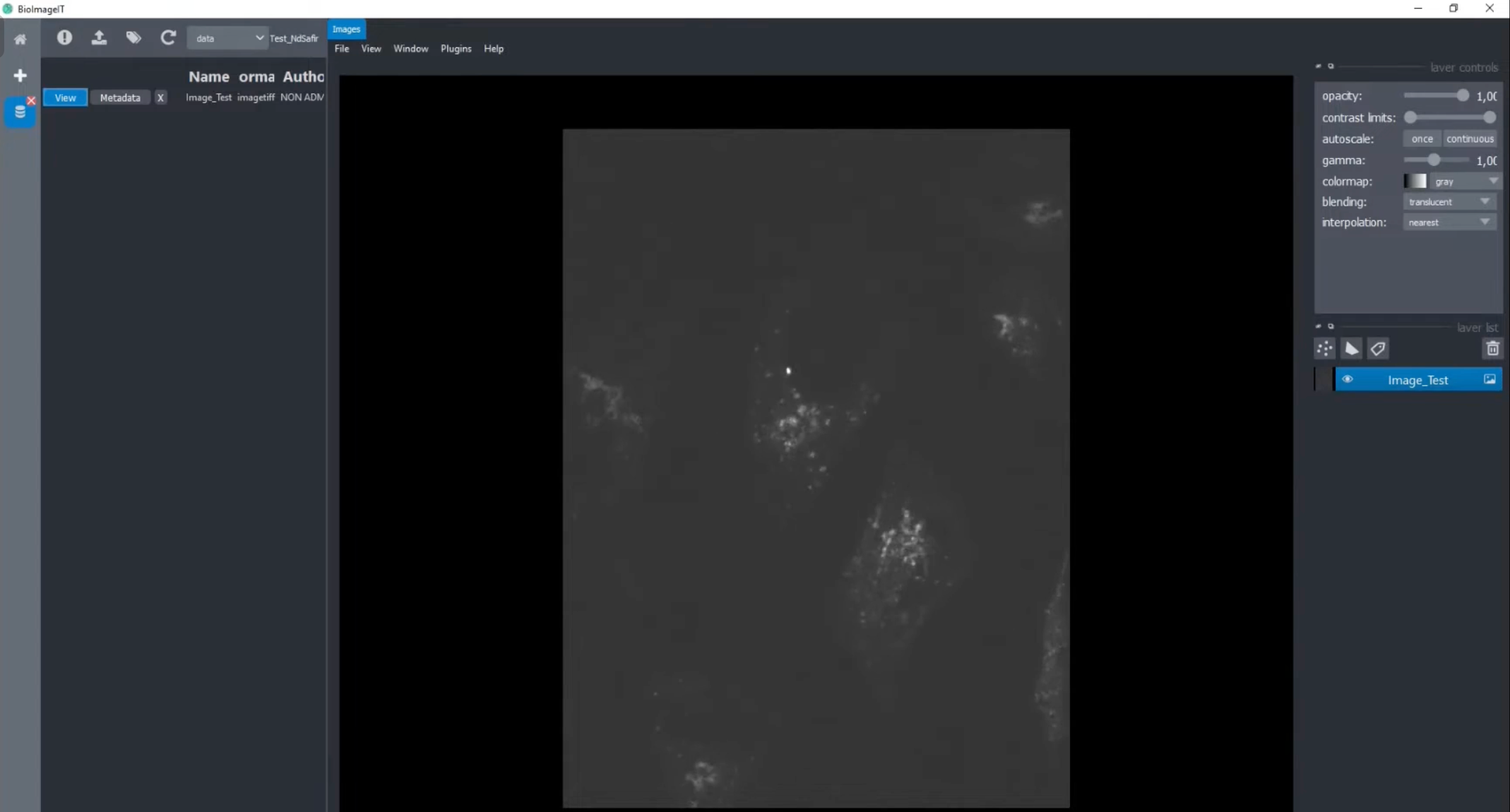
Task: Float the layer controls panel
Action: pos(1331,66)
